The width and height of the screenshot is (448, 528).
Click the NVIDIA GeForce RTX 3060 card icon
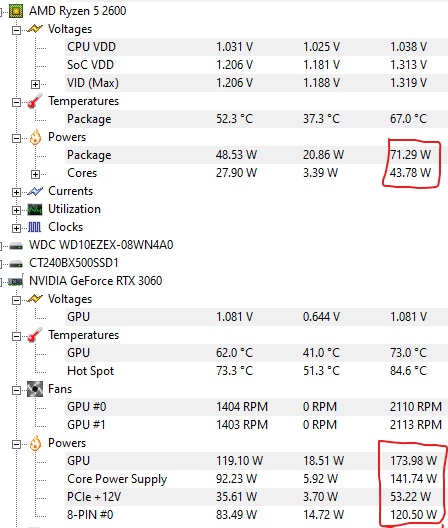(15, 281)
